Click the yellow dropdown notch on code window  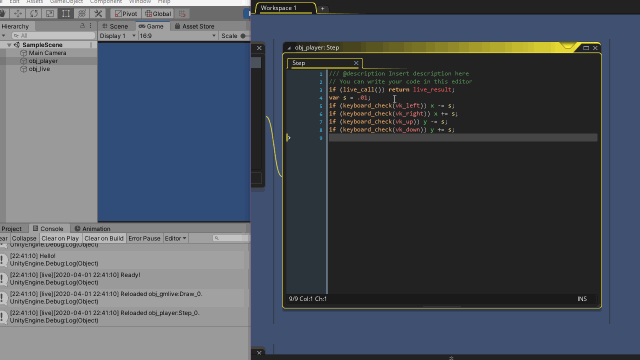tap(567, 46)
